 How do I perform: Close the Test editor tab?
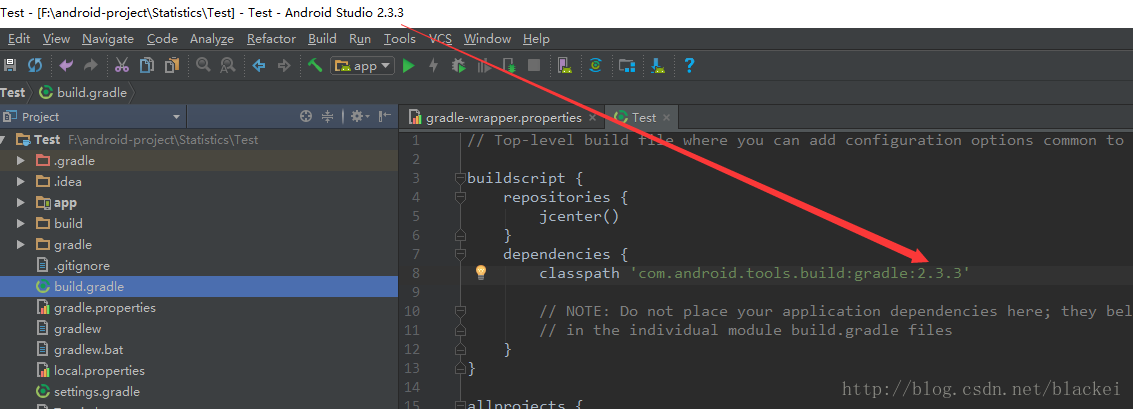point(666,118)
